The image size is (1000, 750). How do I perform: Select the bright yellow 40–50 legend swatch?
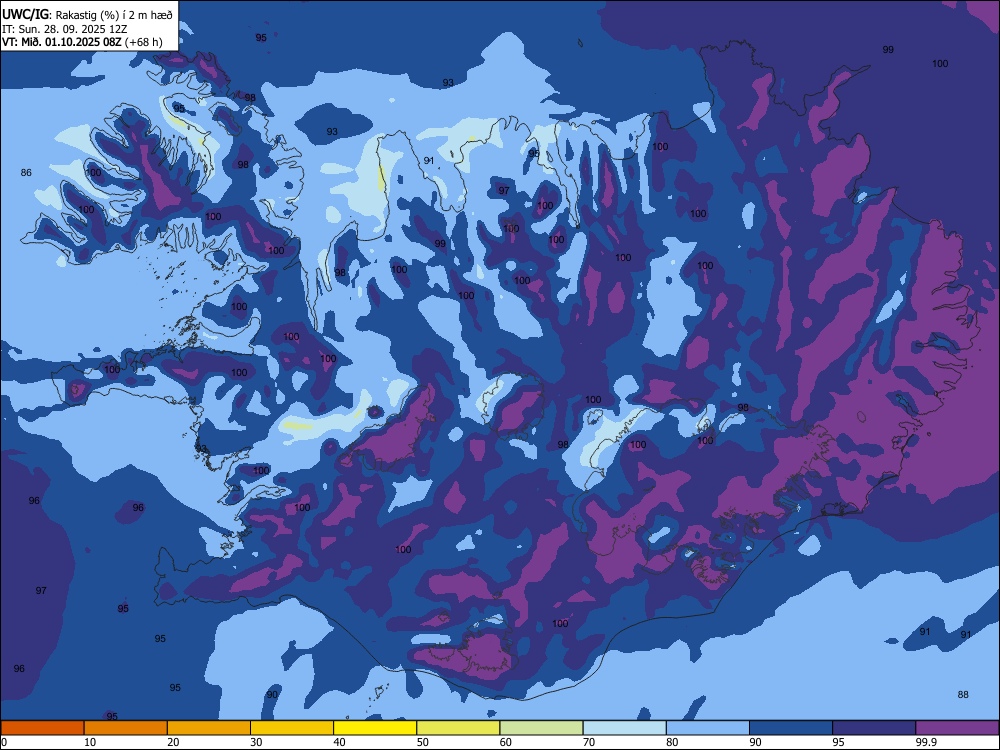[375, 728]
